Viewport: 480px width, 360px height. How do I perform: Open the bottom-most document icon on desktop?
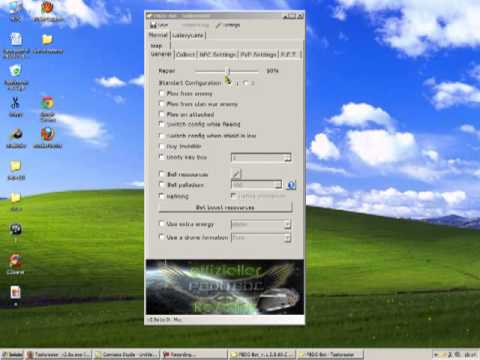[x=15, y=292]
